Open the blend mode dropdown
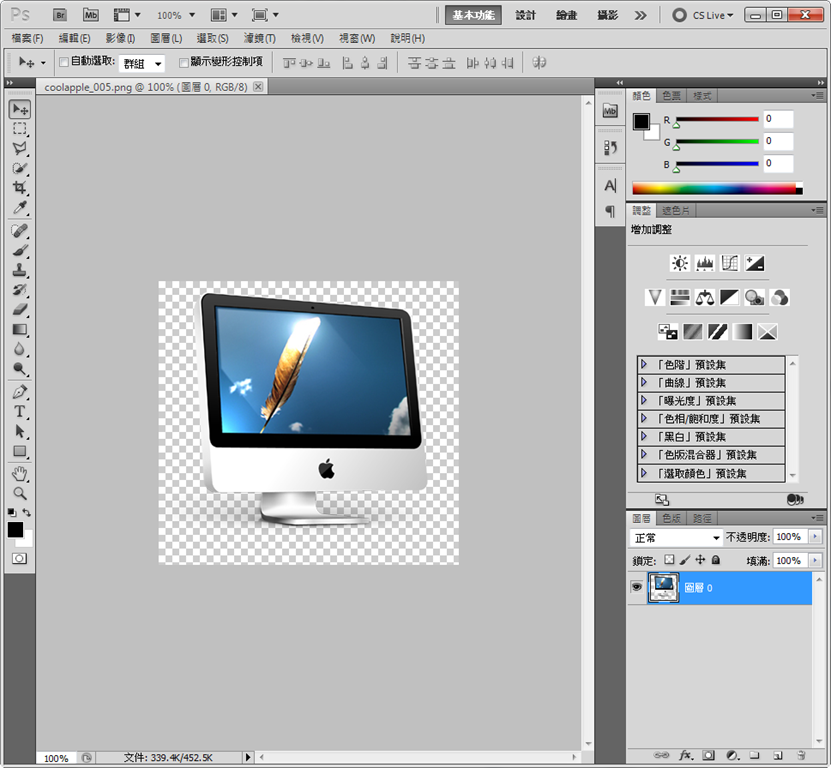Viewport: 831px width, 768px height. point(676,537)
